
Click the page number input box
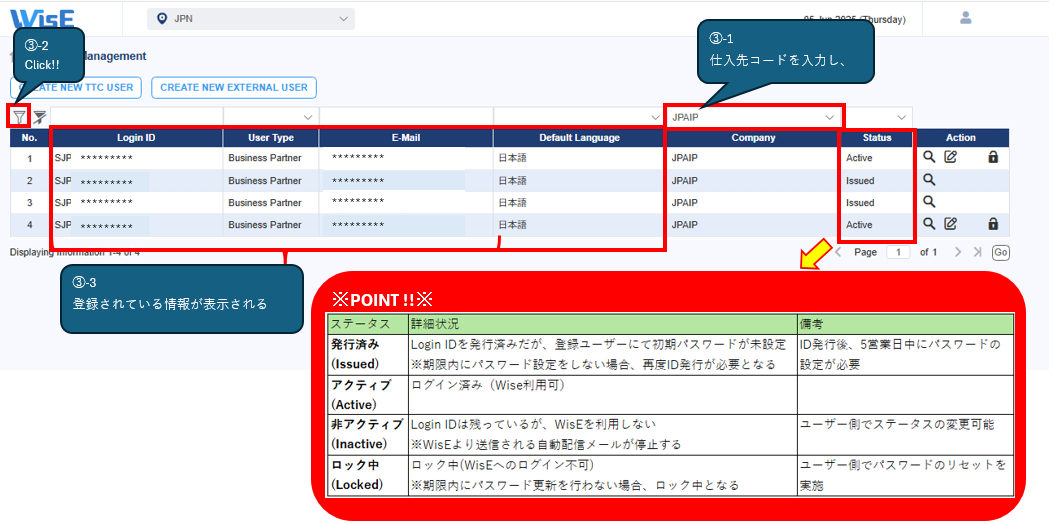pyautogui.click(x=898, y=252)
